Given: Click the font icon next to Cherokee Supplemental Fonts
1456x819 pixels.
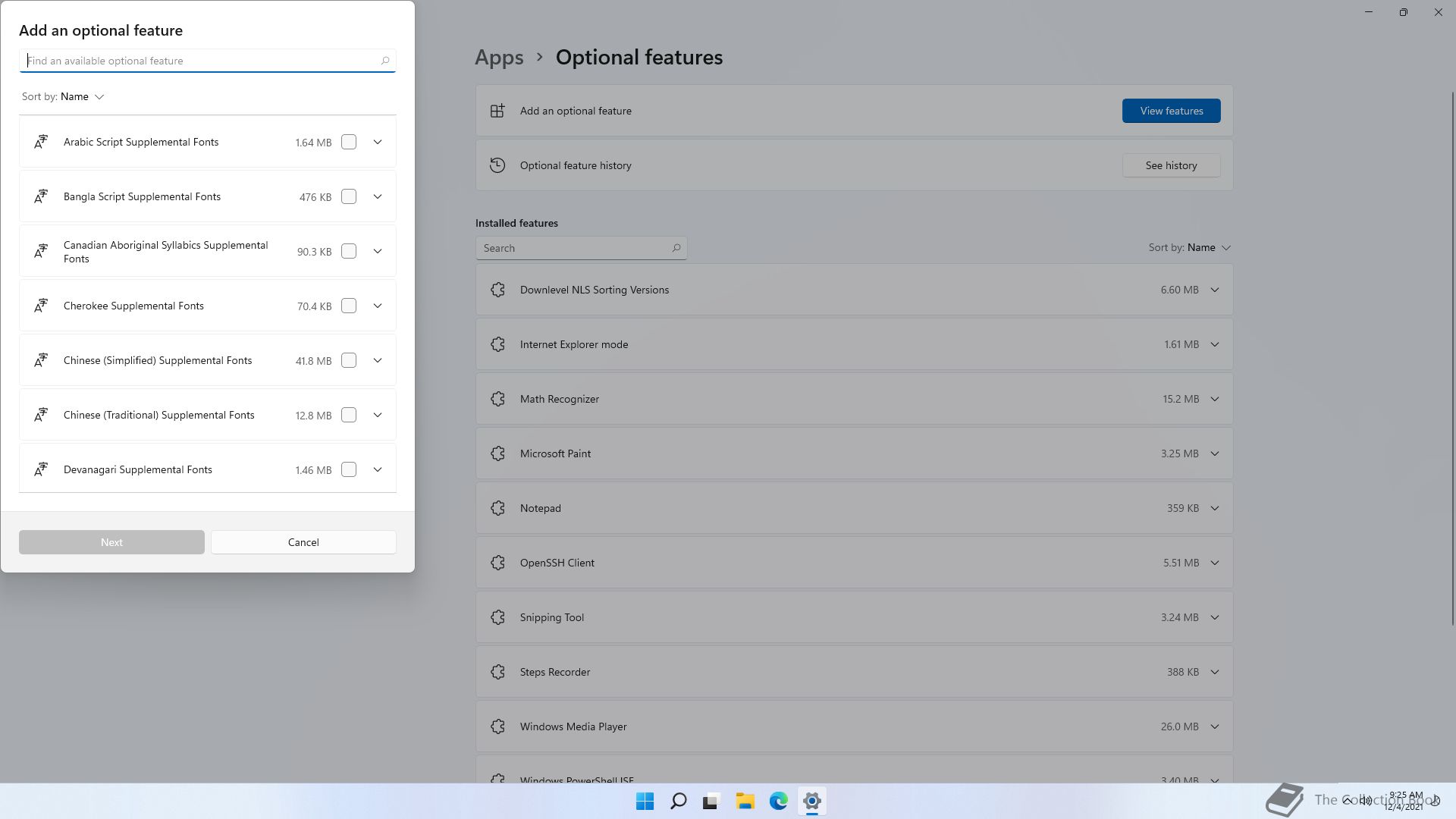Looking at the screenshot, I should coord(41,306).
